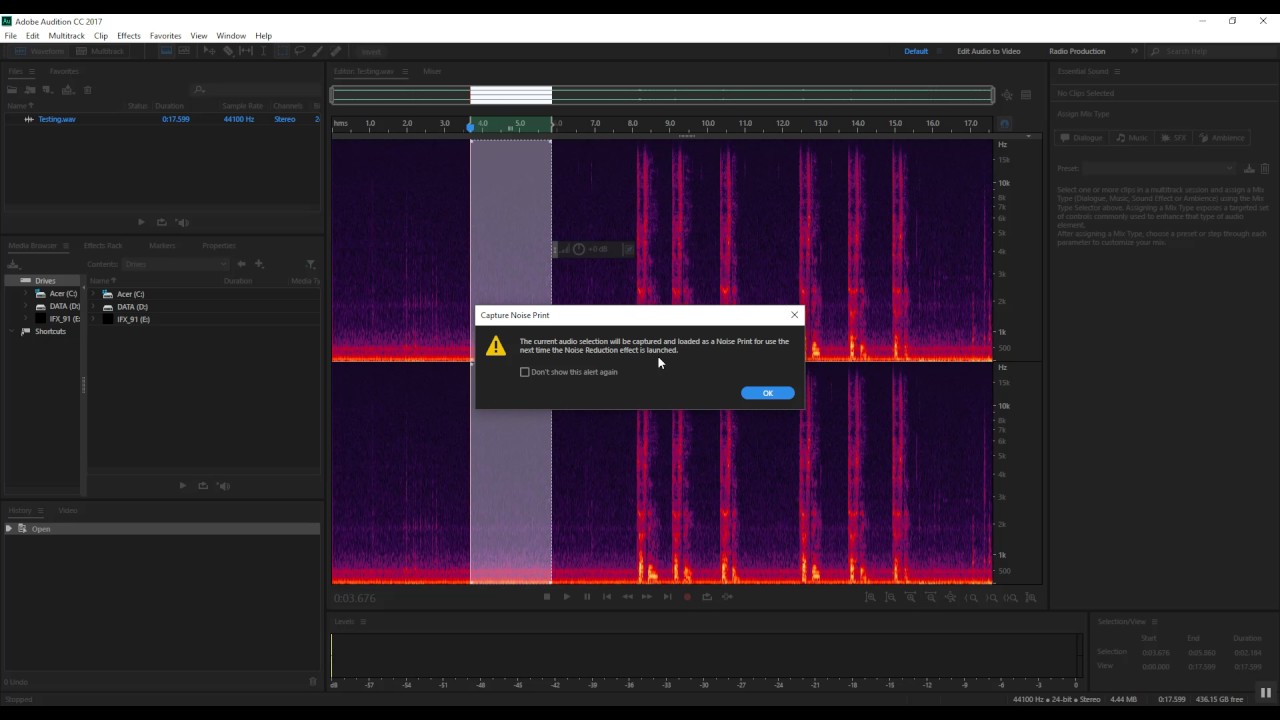Viewport: 1280px width, 720px height.
Task: Expand Acer (C:) row in the contents list
Action: tap(93, 294)
